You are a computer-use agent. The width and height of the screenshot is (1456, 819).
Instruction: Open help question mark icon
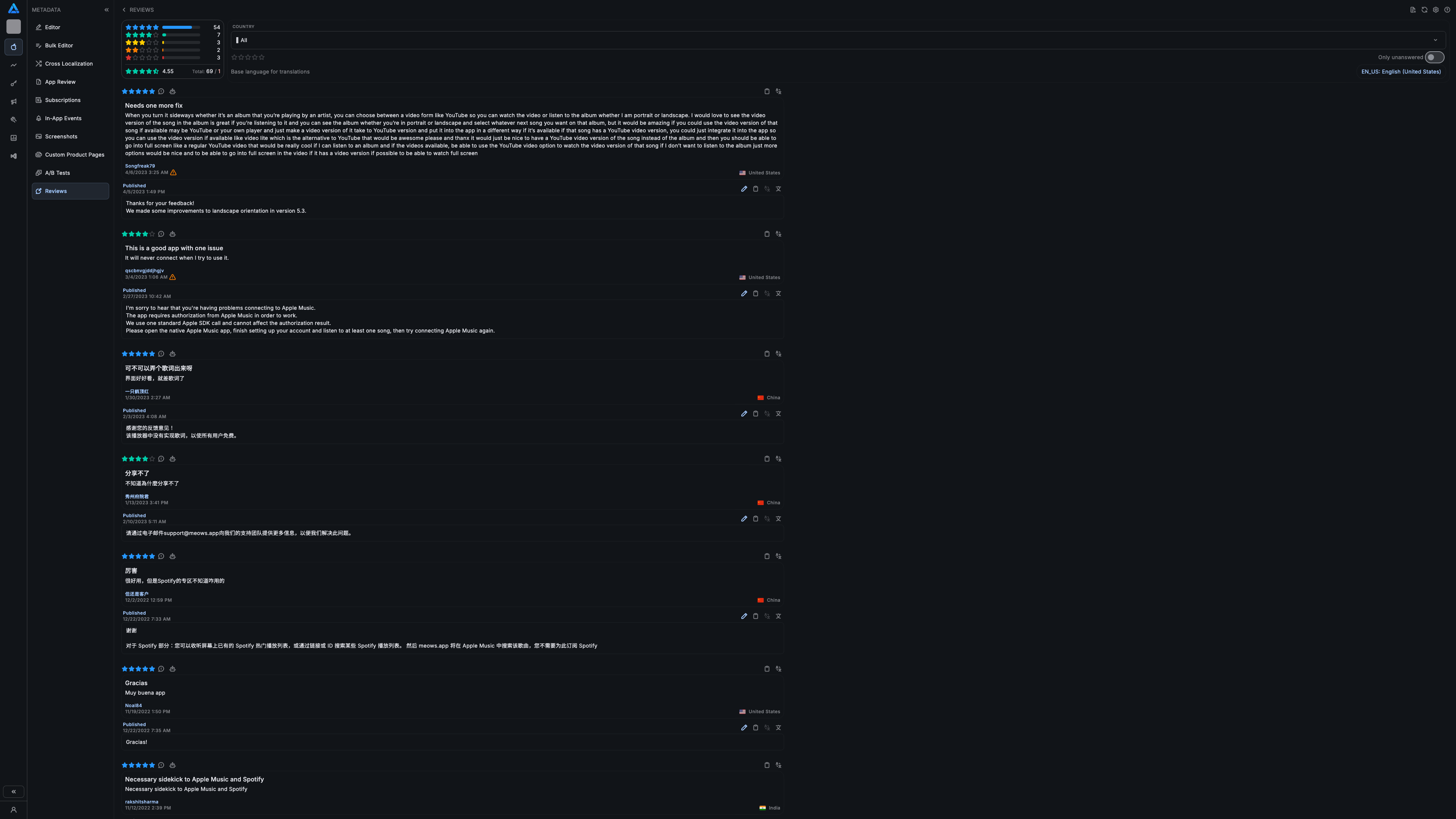tap(1447, 9)
